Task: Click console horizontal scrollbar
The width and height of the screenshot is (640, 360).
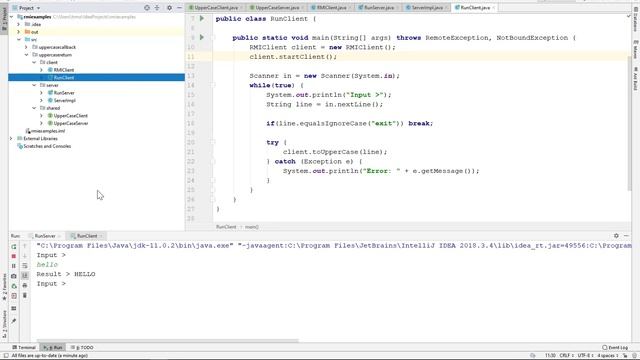Action: click(x=167, y=340)
